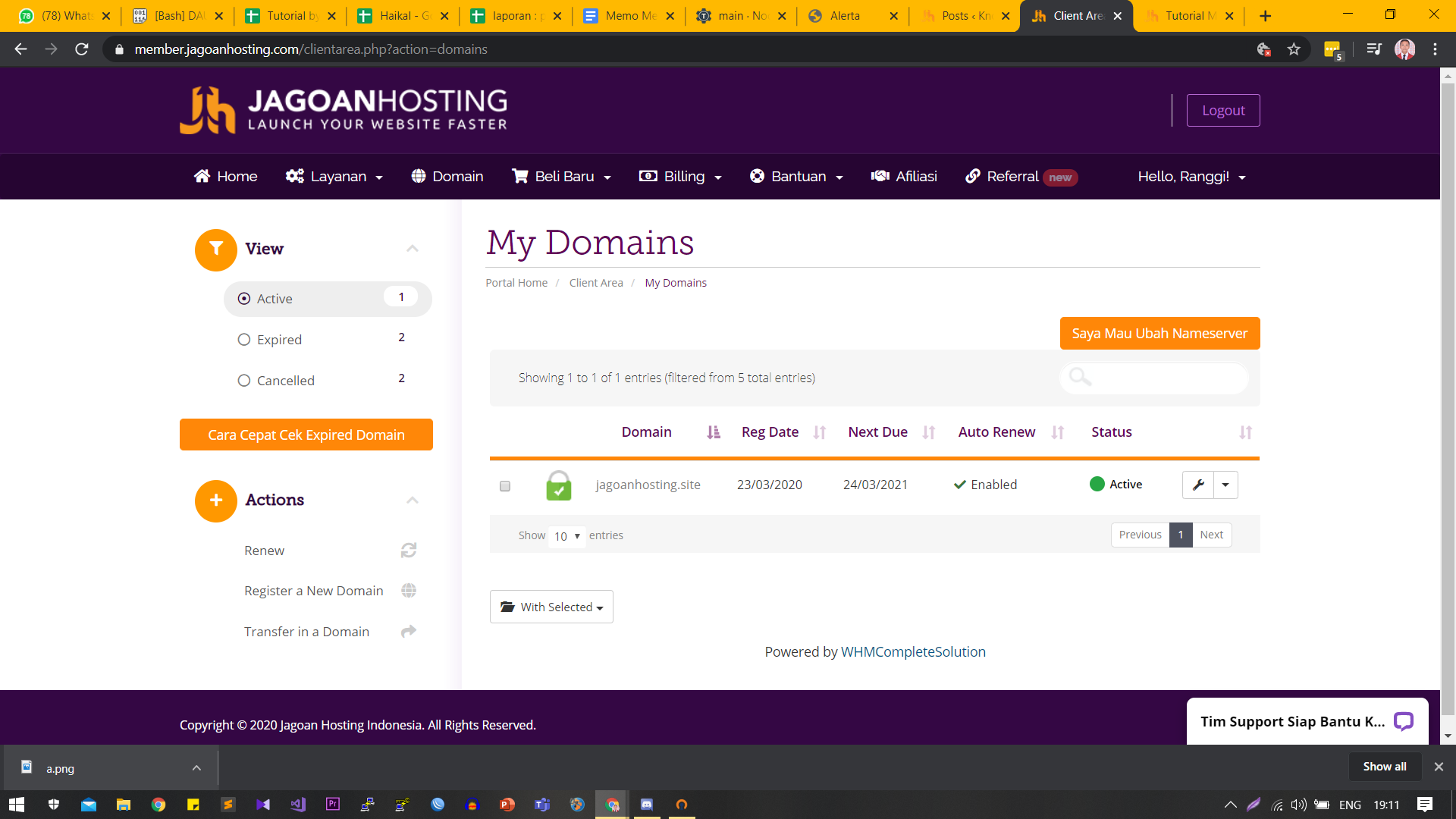Open the With Selected dropdown
Viewport: 1456px width, 819px height.
click(x=551, y=607)
